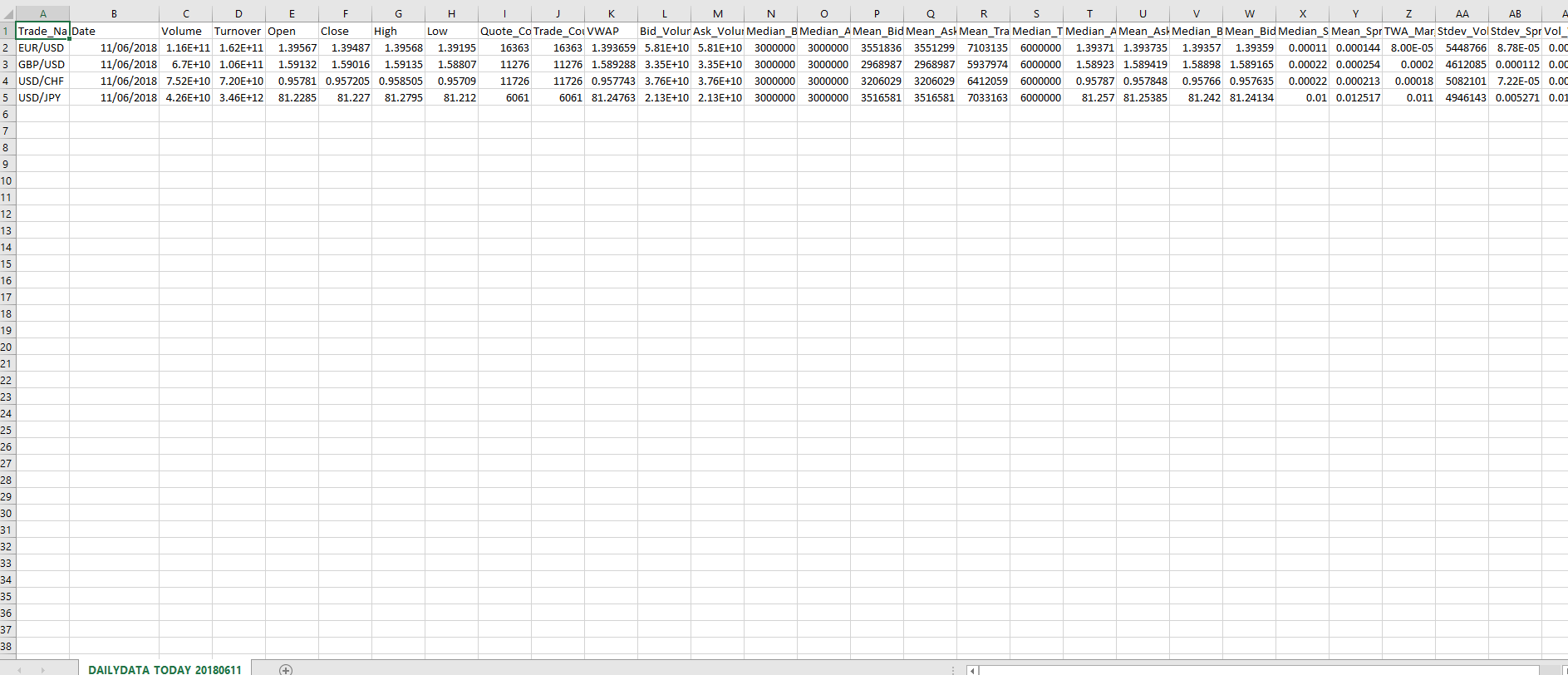1568x675 pixels.
Task: Select row 3 header
Action: click(7, 64)
